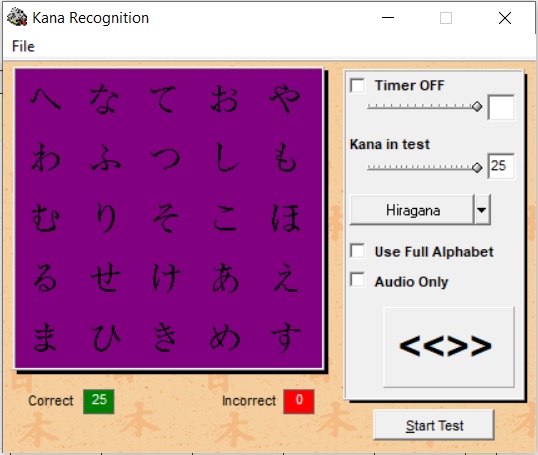Choose the む kana tile
This screenshot has height=455, width=538.
tap(46, 218)
